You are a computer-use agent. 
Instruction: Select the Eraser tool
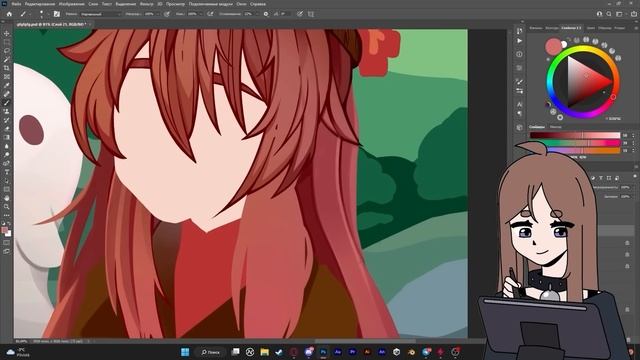7,129
